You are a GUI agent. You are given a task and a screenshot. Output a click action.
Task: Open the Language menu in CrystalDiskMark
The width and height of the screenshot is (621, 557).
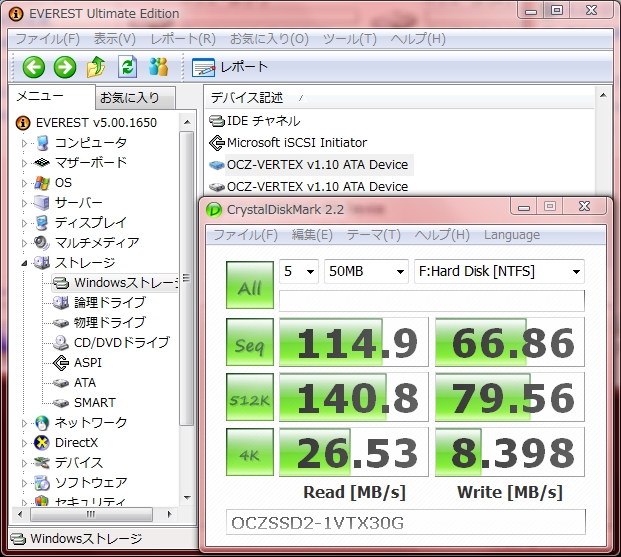511,235
